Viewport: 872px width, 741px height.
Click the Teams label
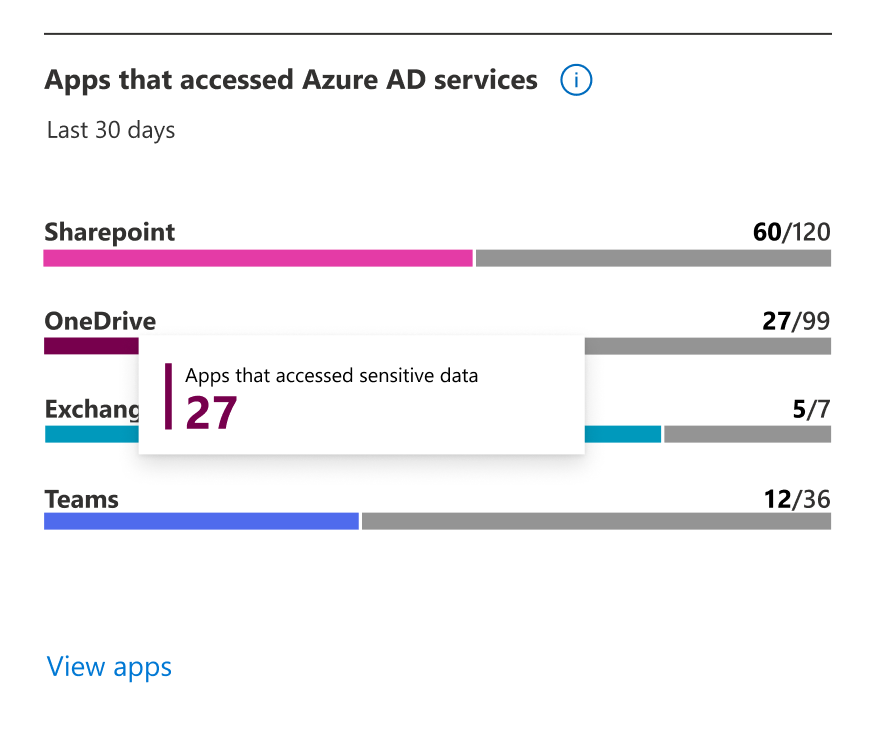82,499
